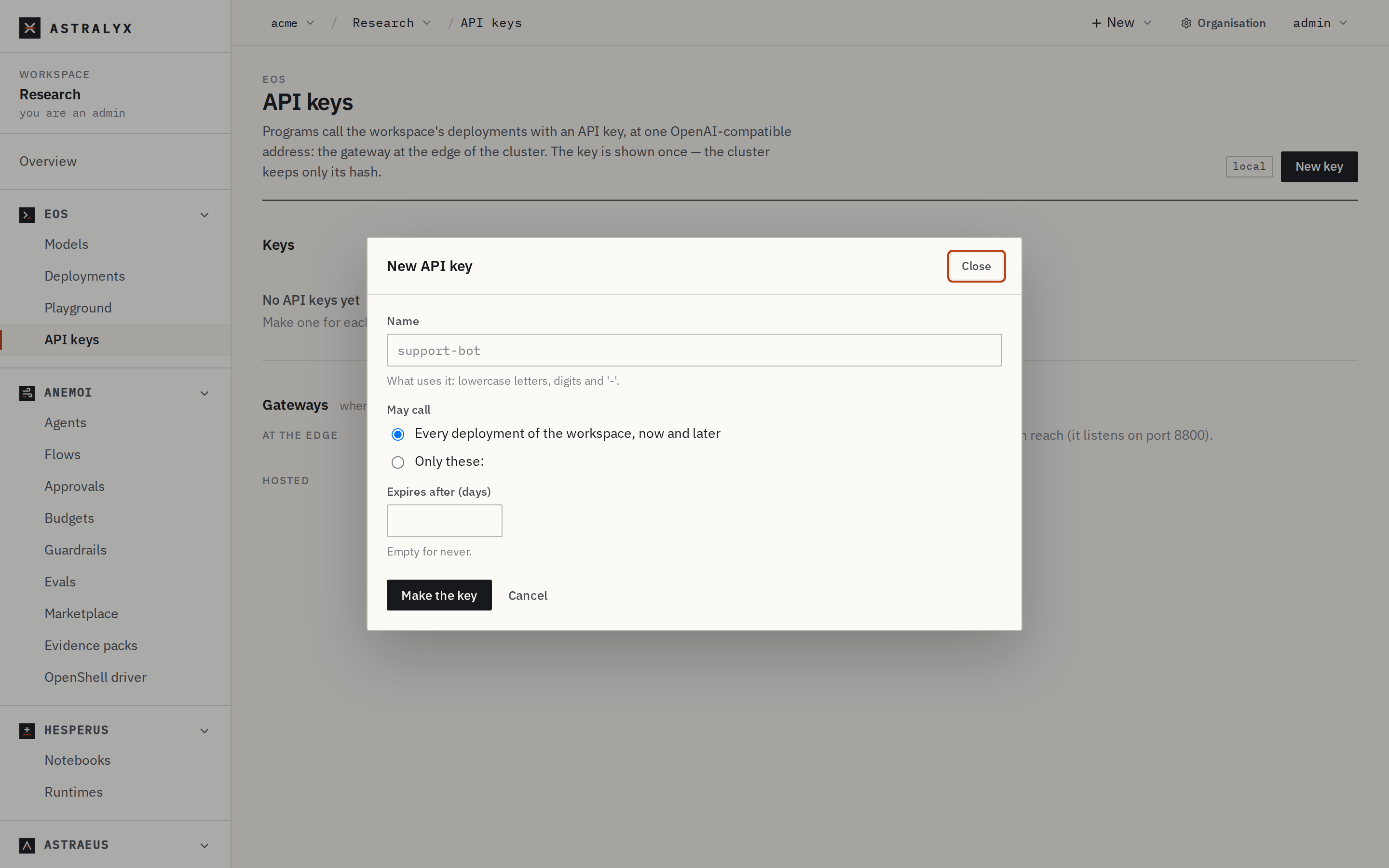The width and height of the screenshot is (1389, 868).
Task: Open Approvals in the sidebar
Action: tap(75, 486)
